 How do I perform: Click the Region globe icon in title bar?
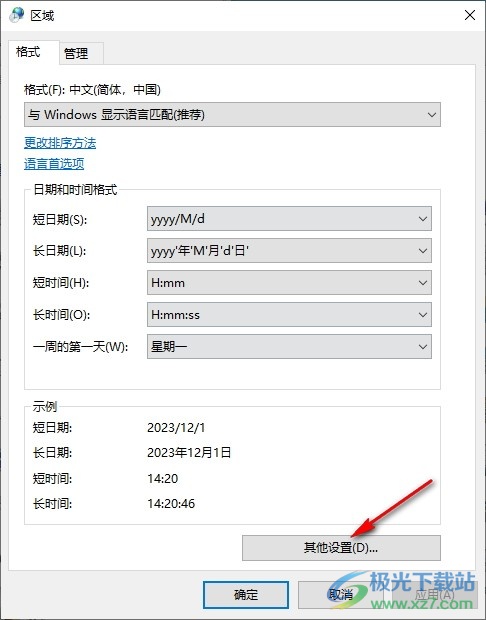click(16, 15)
